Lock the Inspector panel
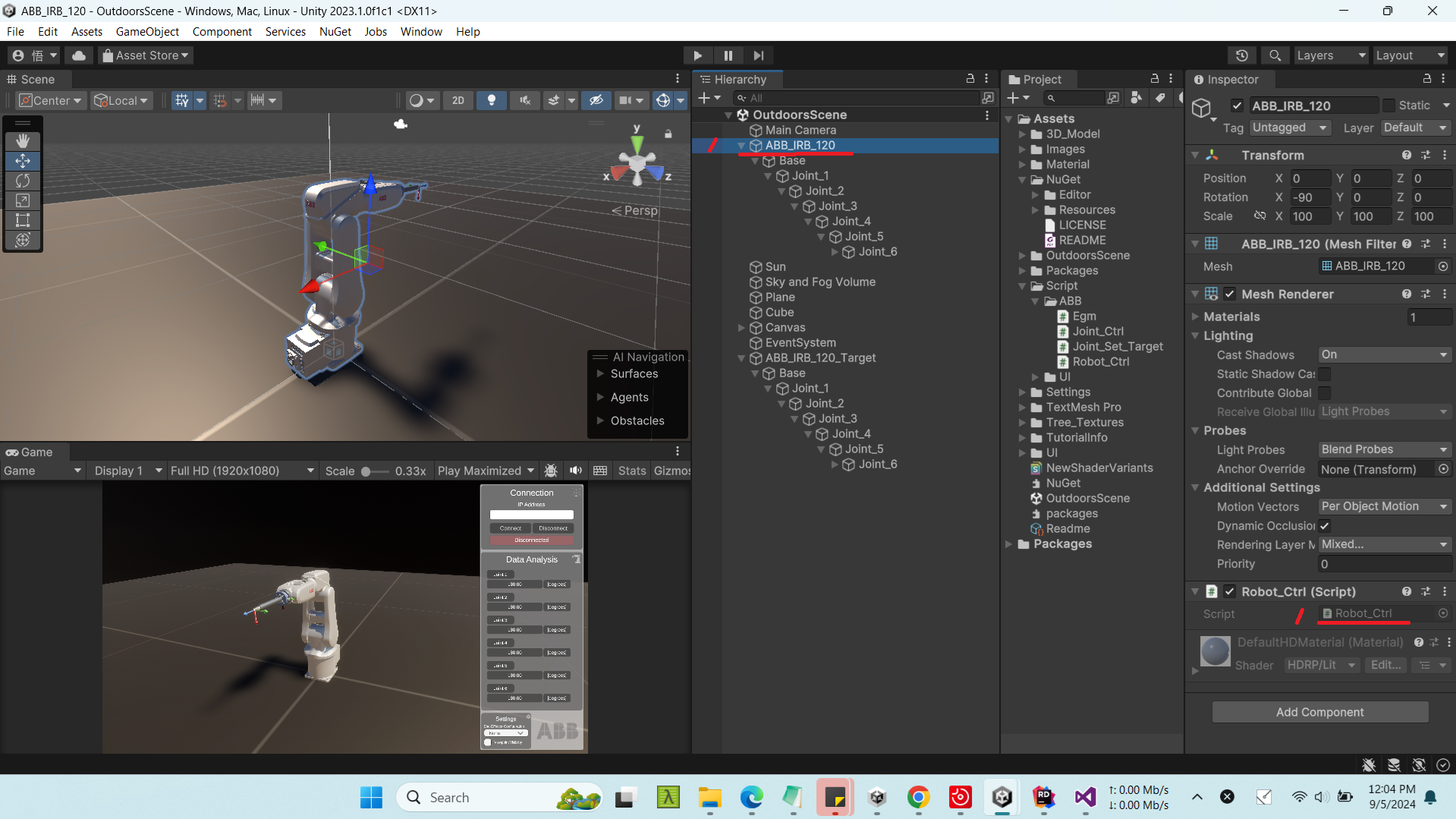Screen dimensions: 1456x819 [1427, 79]
